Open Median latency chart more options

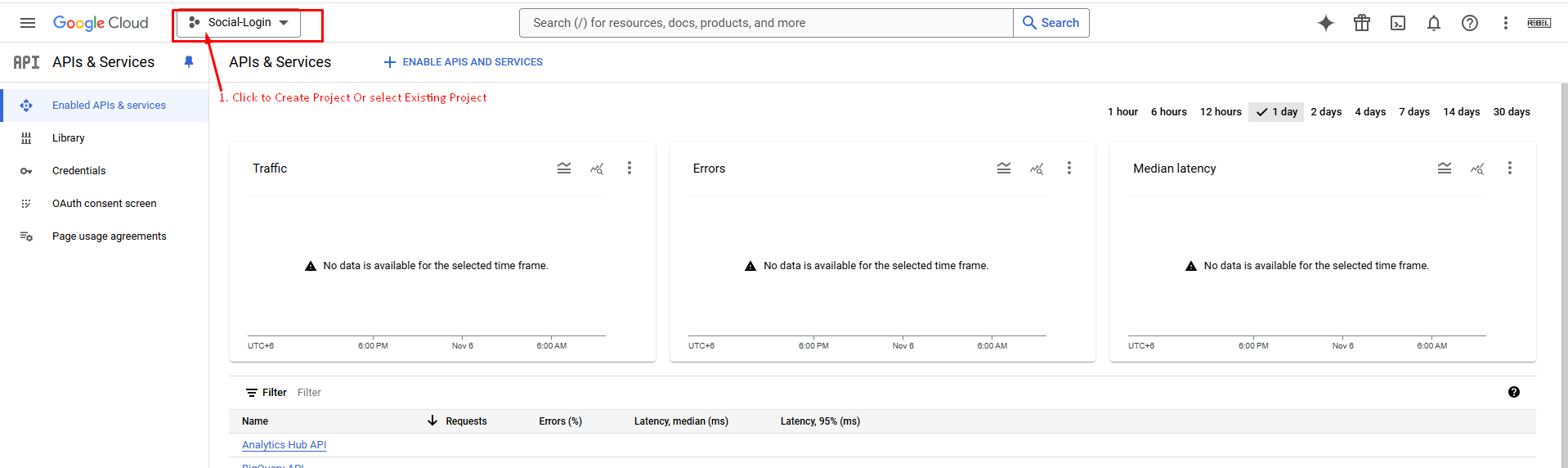pos(1509,169)
